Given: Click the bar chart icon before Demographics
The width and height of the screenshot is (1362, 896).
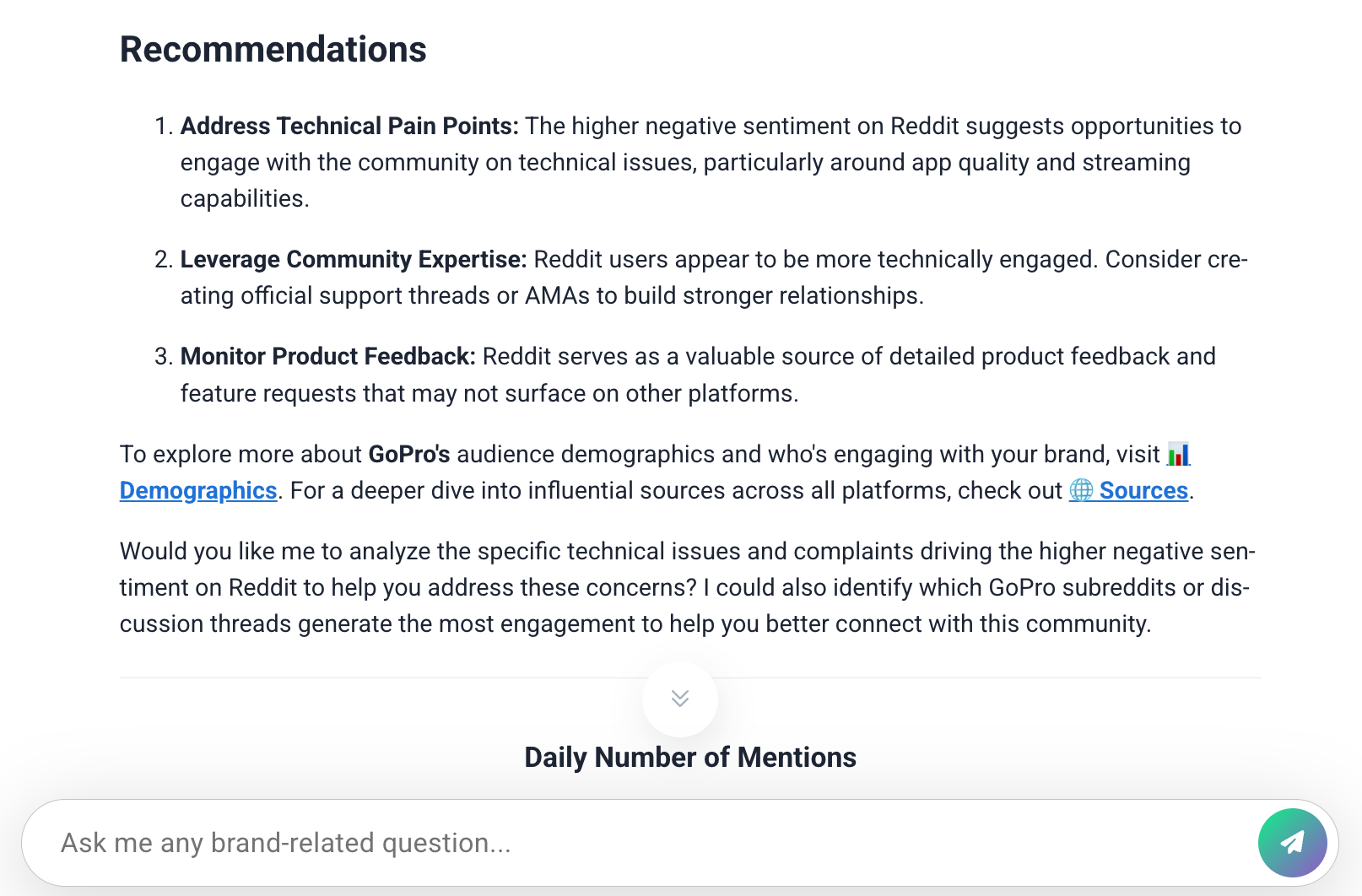Looking at the screenshot, I should pos(1180,454).
